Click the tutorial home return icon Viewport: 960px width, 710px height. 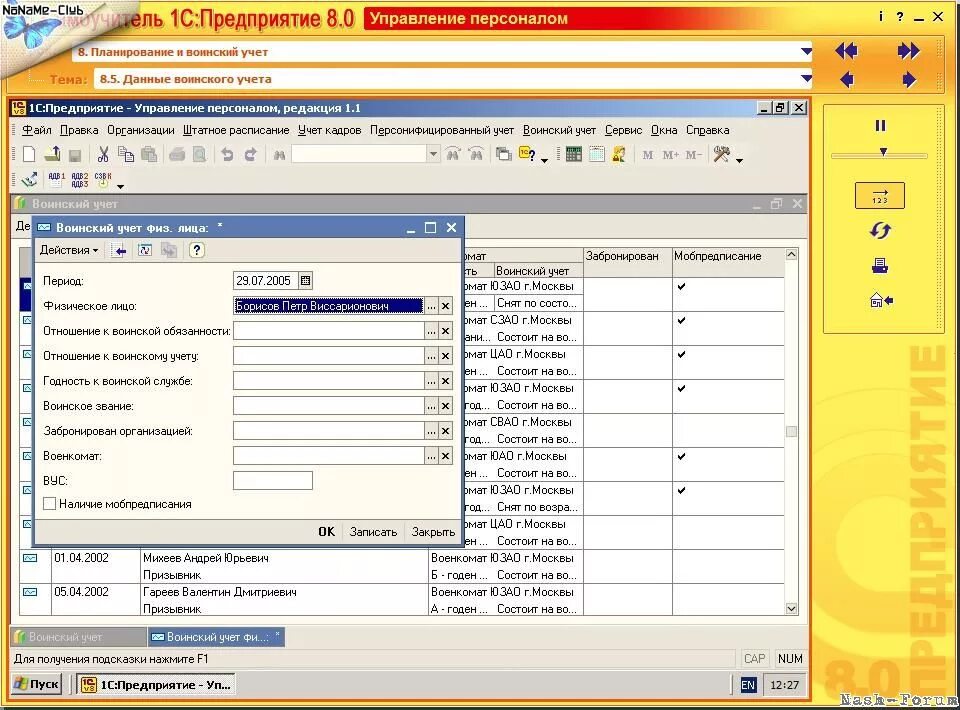[881, 300]
